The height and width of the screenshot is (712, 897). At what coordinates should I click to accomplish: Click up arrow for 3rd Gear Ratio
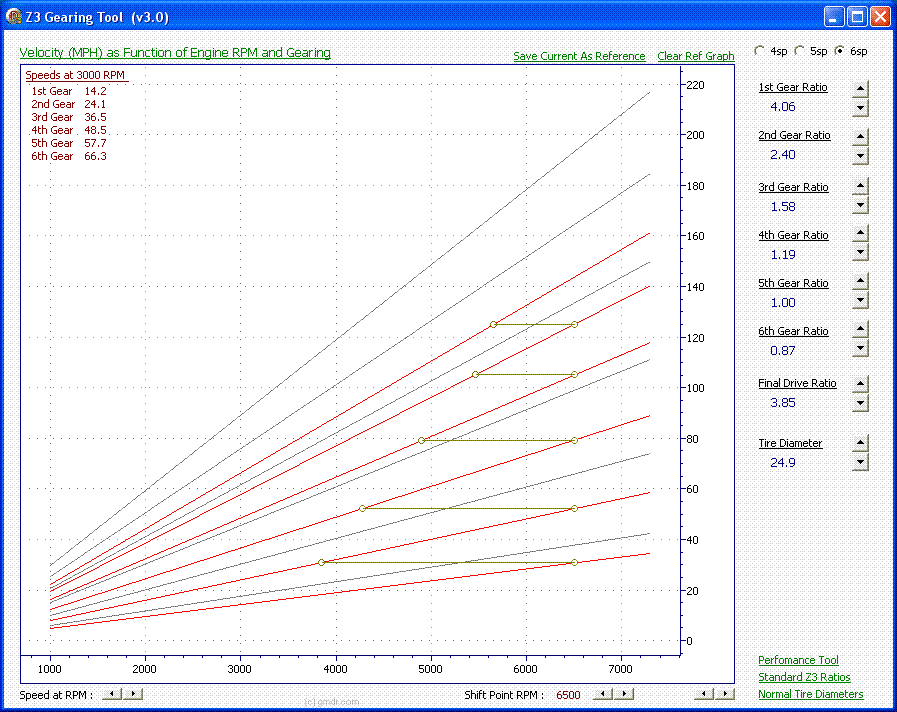click(860, 186)
